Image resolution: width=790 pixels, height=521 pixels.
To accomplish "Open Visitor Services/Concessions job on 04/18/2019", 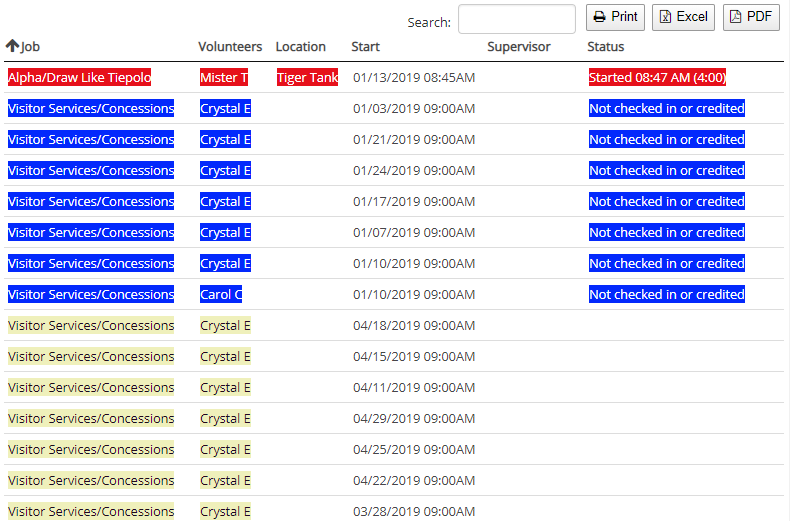I will (91, 326).
